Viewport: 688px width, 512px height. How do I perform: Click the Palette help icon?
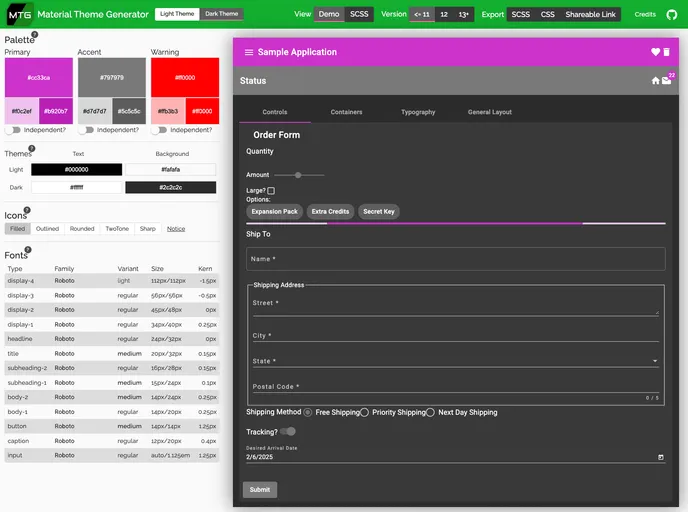pyautogui.click(x=35, y=34)
